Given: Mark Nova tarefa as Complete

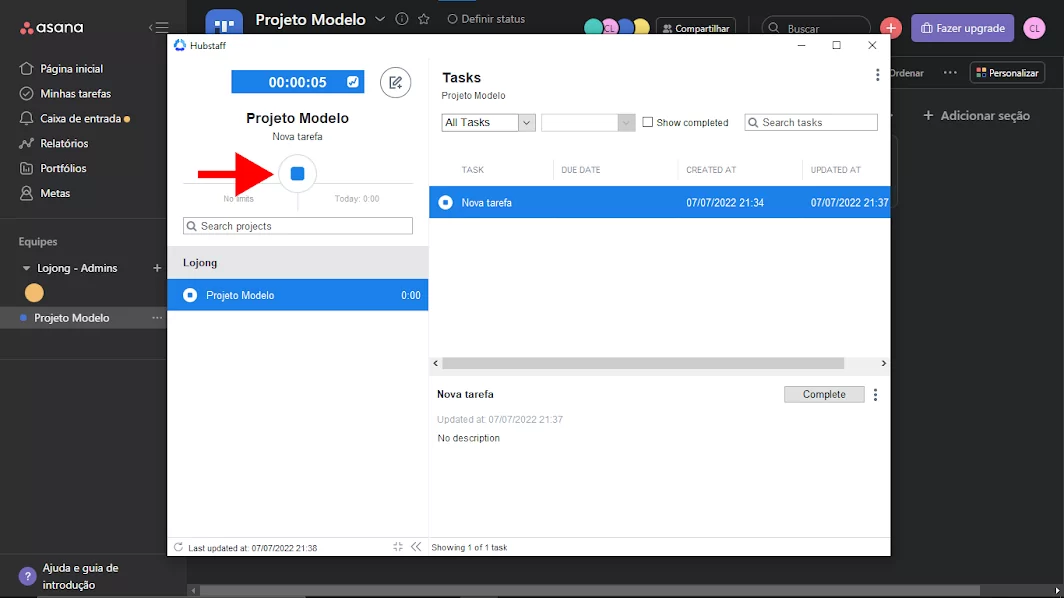Looking at the screenshot, I should (824, 394).
